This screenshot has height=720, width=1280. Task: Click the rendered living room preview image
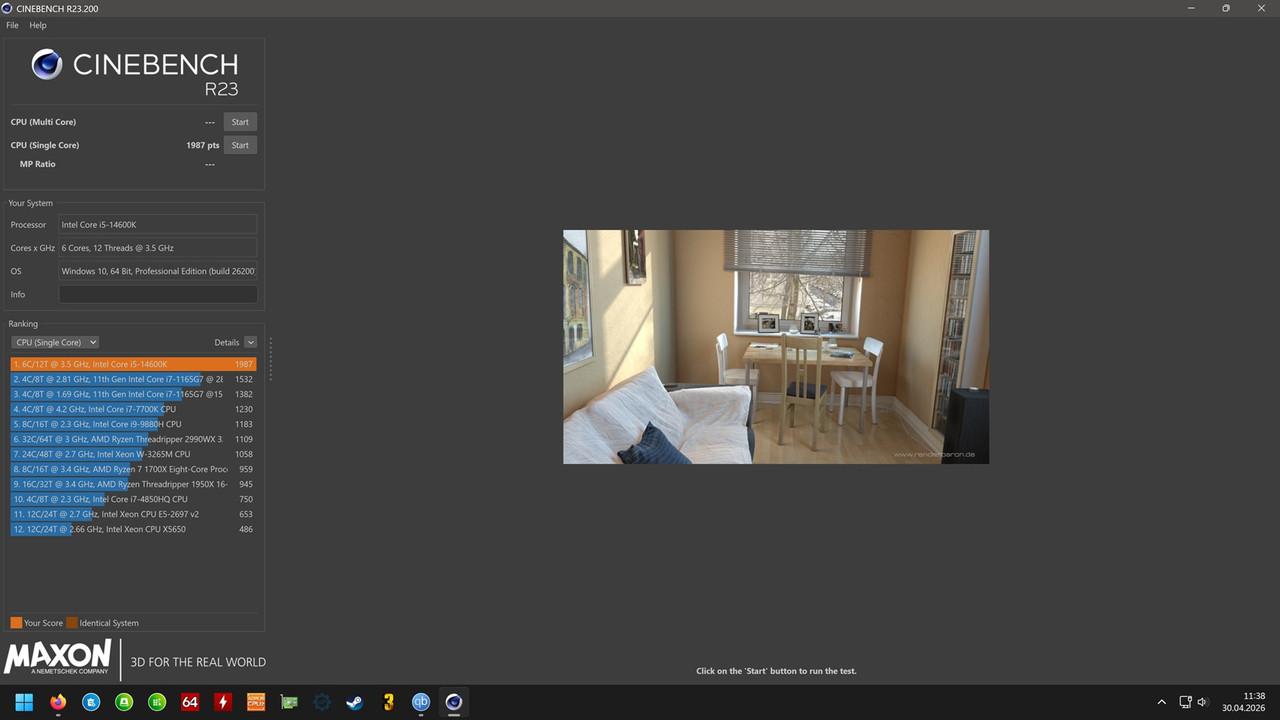click(776, 347)
